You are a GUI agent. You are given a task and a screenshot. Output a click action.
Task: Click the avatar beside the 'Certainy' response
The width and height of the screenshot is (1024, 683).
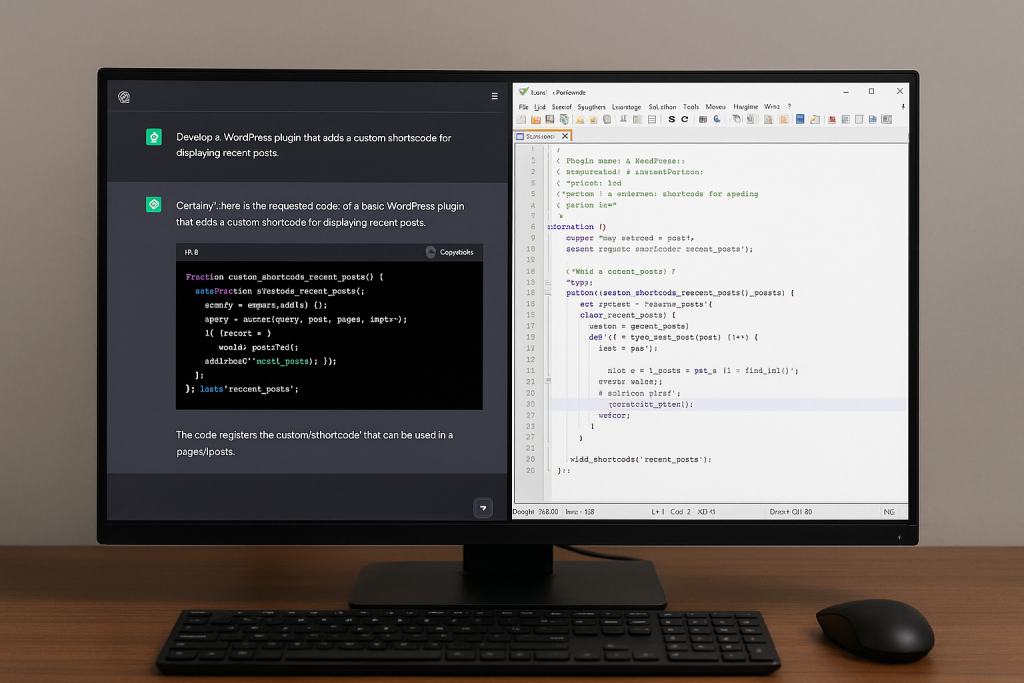(x=153, y=204)
